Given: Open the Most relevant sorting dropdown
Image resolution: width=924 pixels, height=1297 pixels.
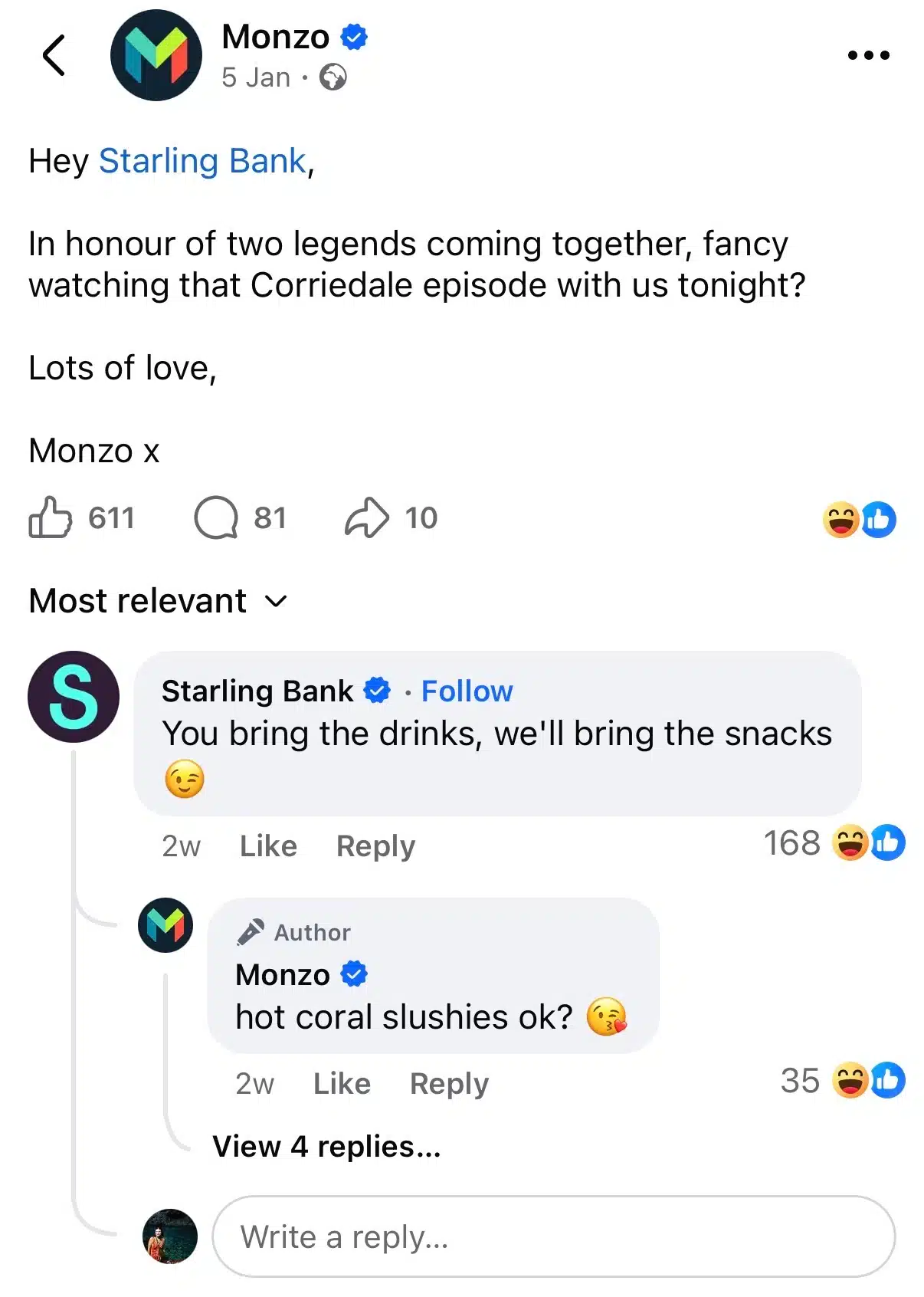Looking at the screenshot, I should 155,601.
